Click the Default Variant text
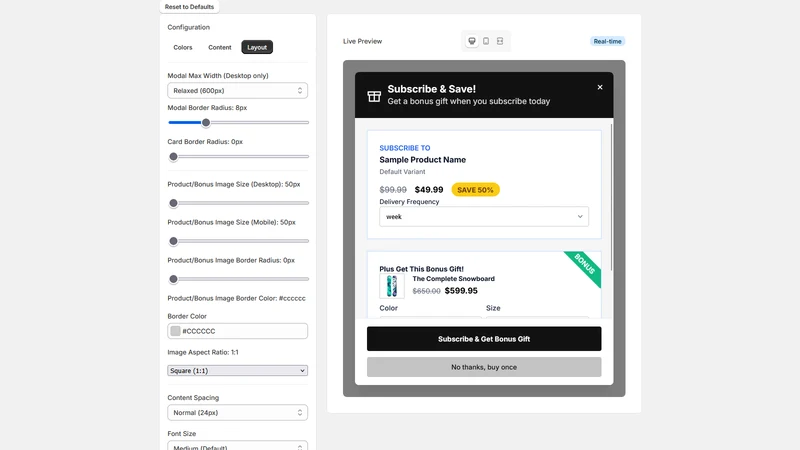Screen dimensions: 800x450 402,172
